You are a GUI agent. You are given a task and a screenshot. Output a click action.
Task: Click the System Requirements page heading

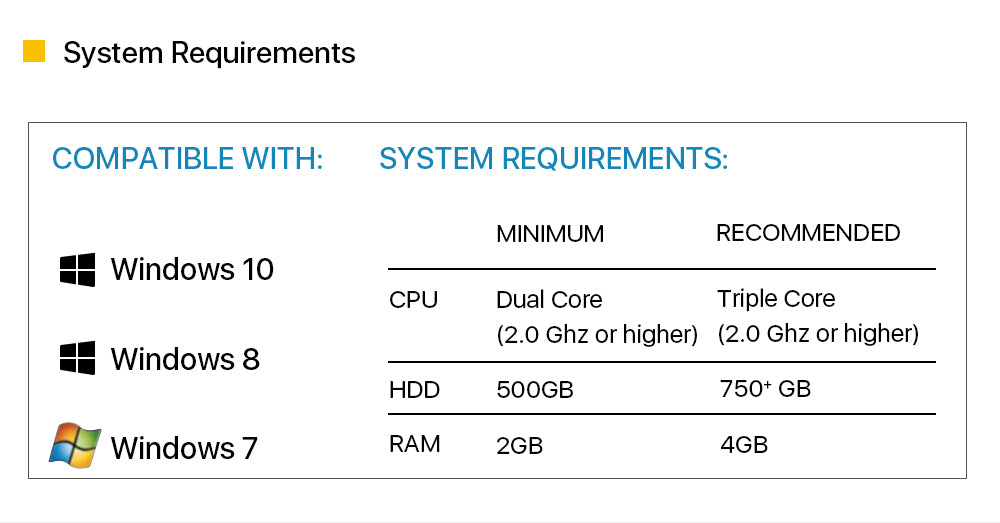click(x=209, y=53)
